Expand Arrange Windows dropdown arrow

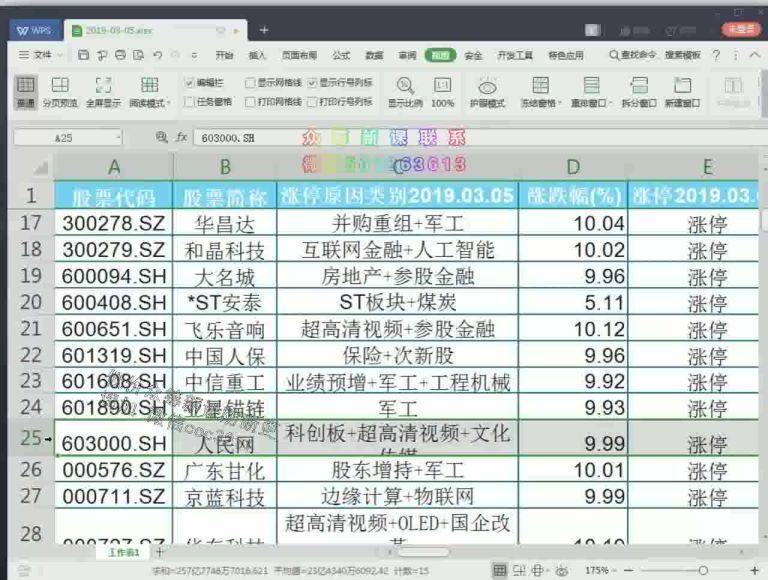(x=611, y=103)
